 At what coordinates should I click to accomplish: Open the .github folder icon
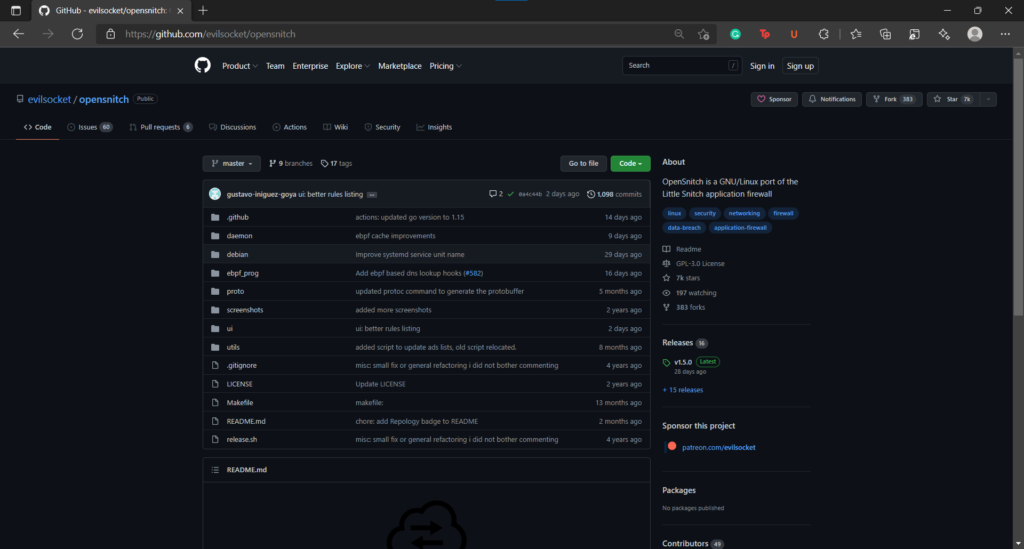pos(215,217)
